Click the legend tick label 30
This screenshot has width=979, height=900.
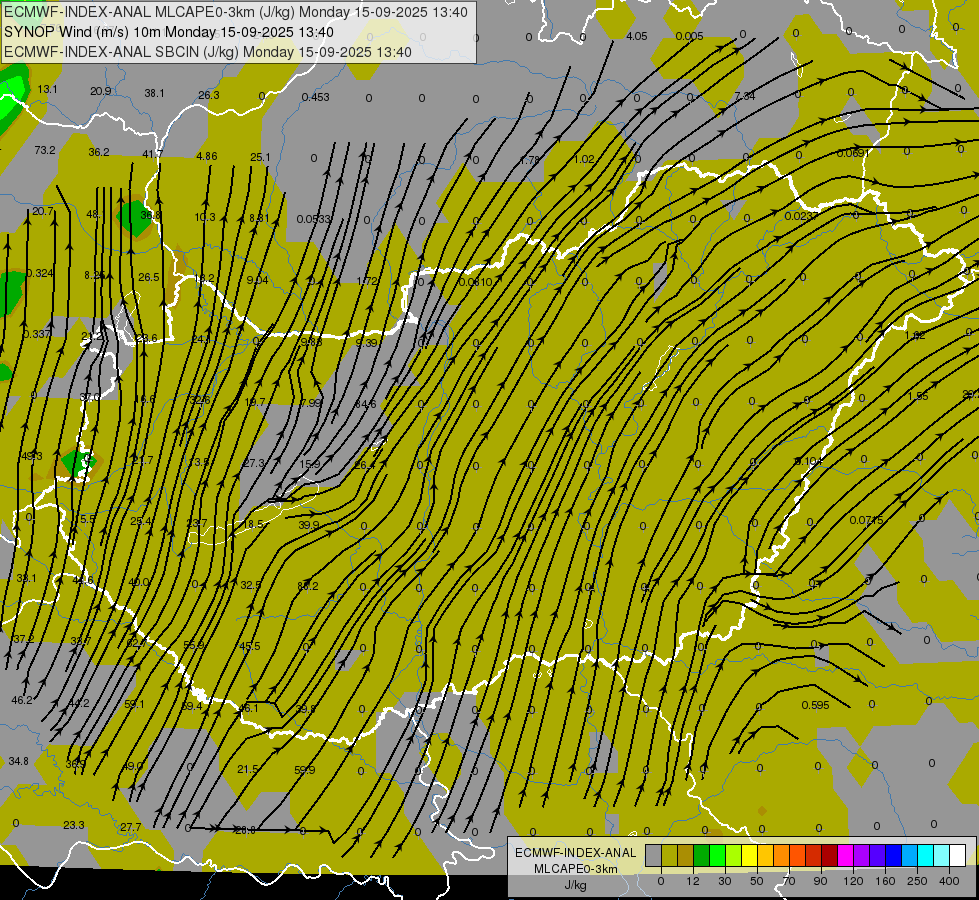(725, 881)
